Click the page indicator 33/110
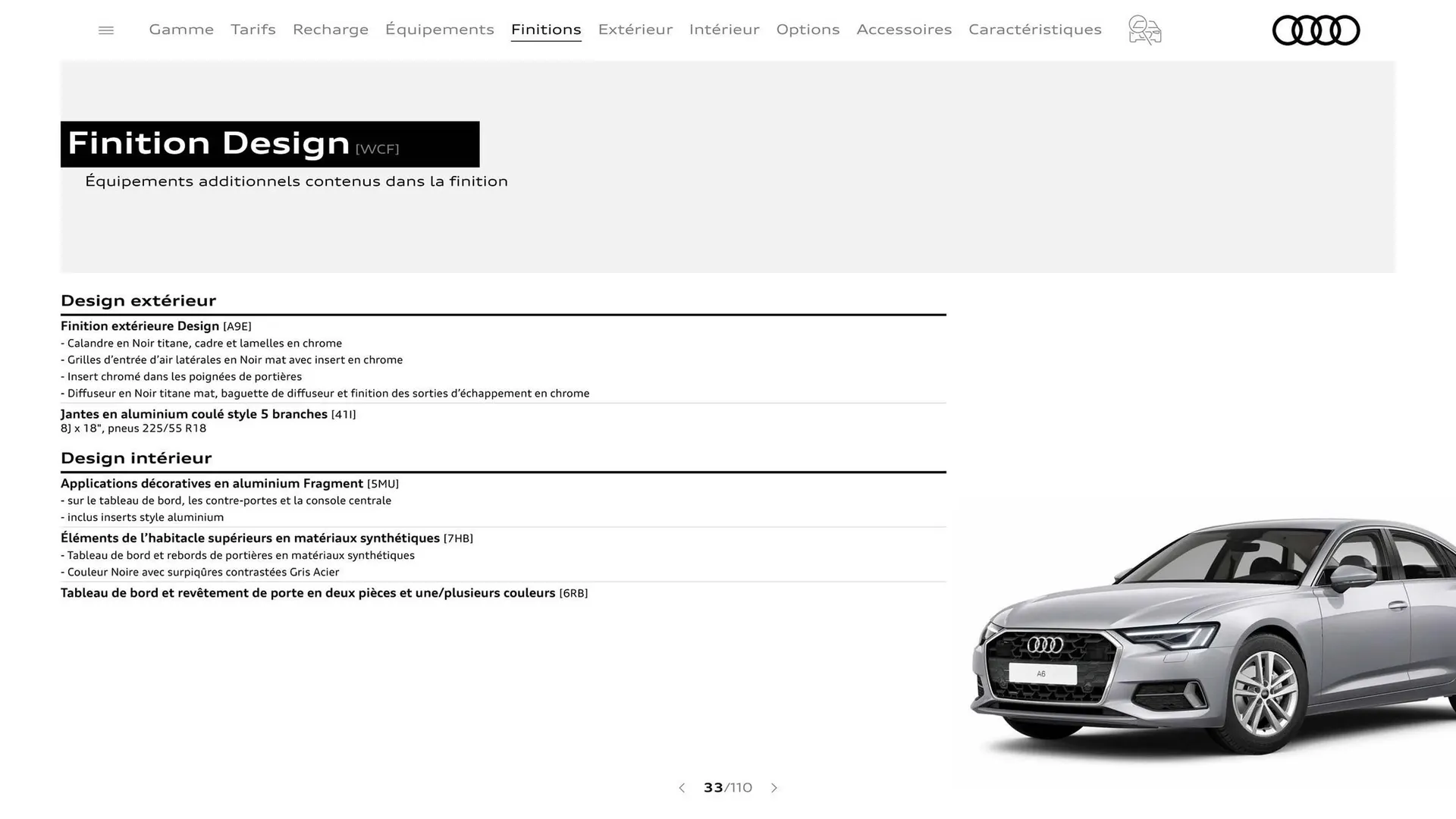 pos(727,788)
